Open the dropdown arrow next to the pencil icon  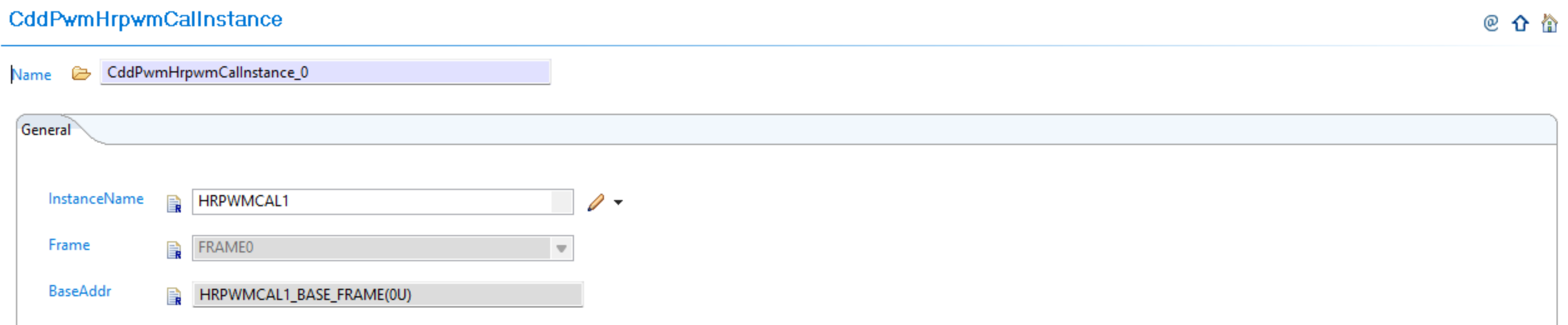618,201
